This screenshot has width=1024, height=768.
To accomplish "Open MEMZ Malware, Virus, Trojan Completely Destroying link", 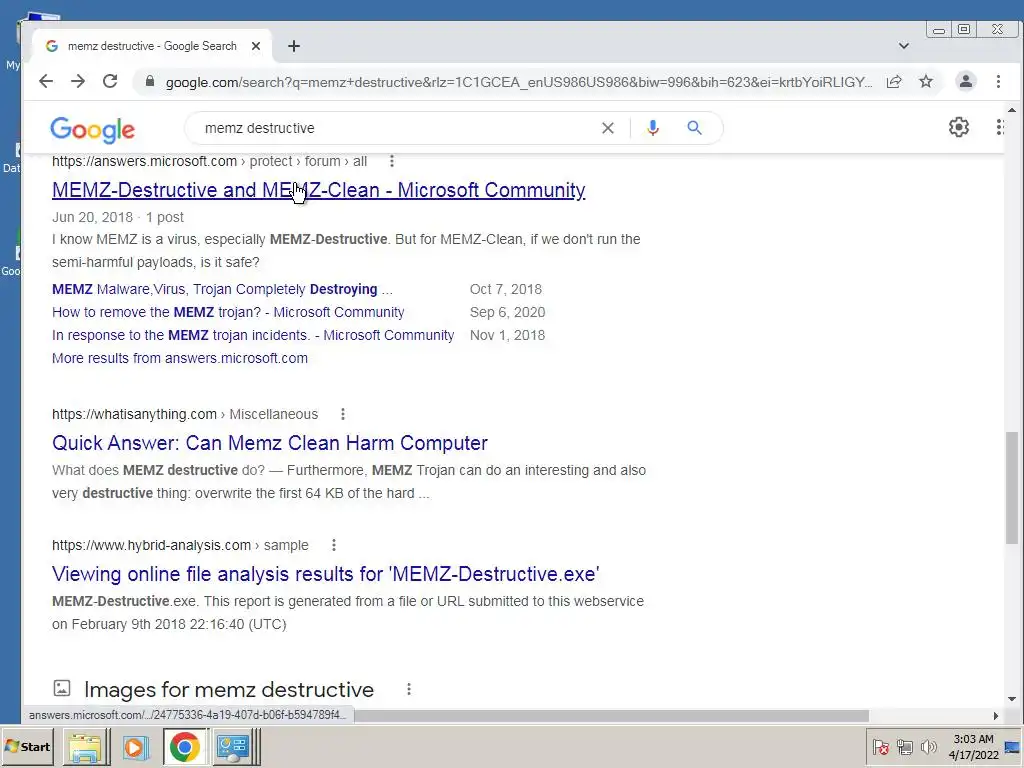I will coord(223,289).
